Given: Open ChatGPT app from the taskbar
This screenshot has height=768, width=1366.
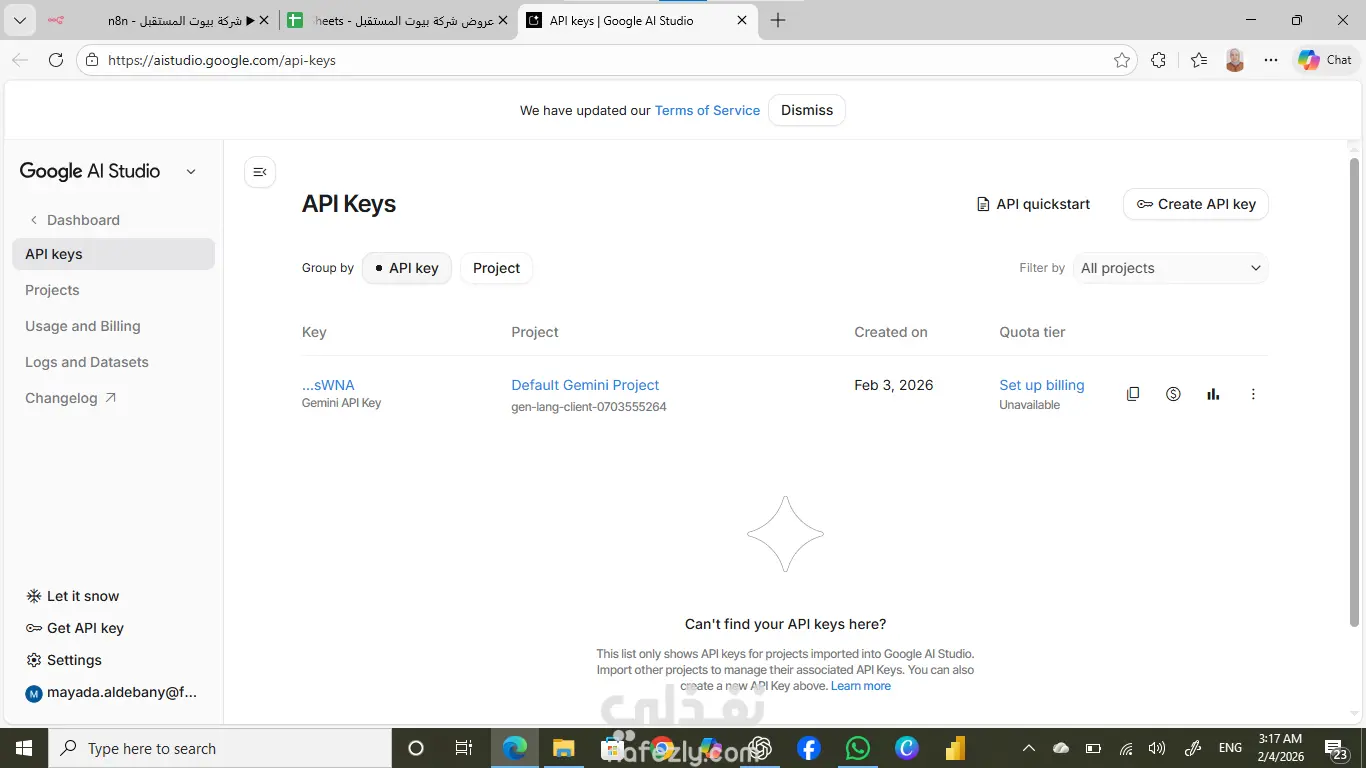Looking at the screenshot, I should (760, 748).
